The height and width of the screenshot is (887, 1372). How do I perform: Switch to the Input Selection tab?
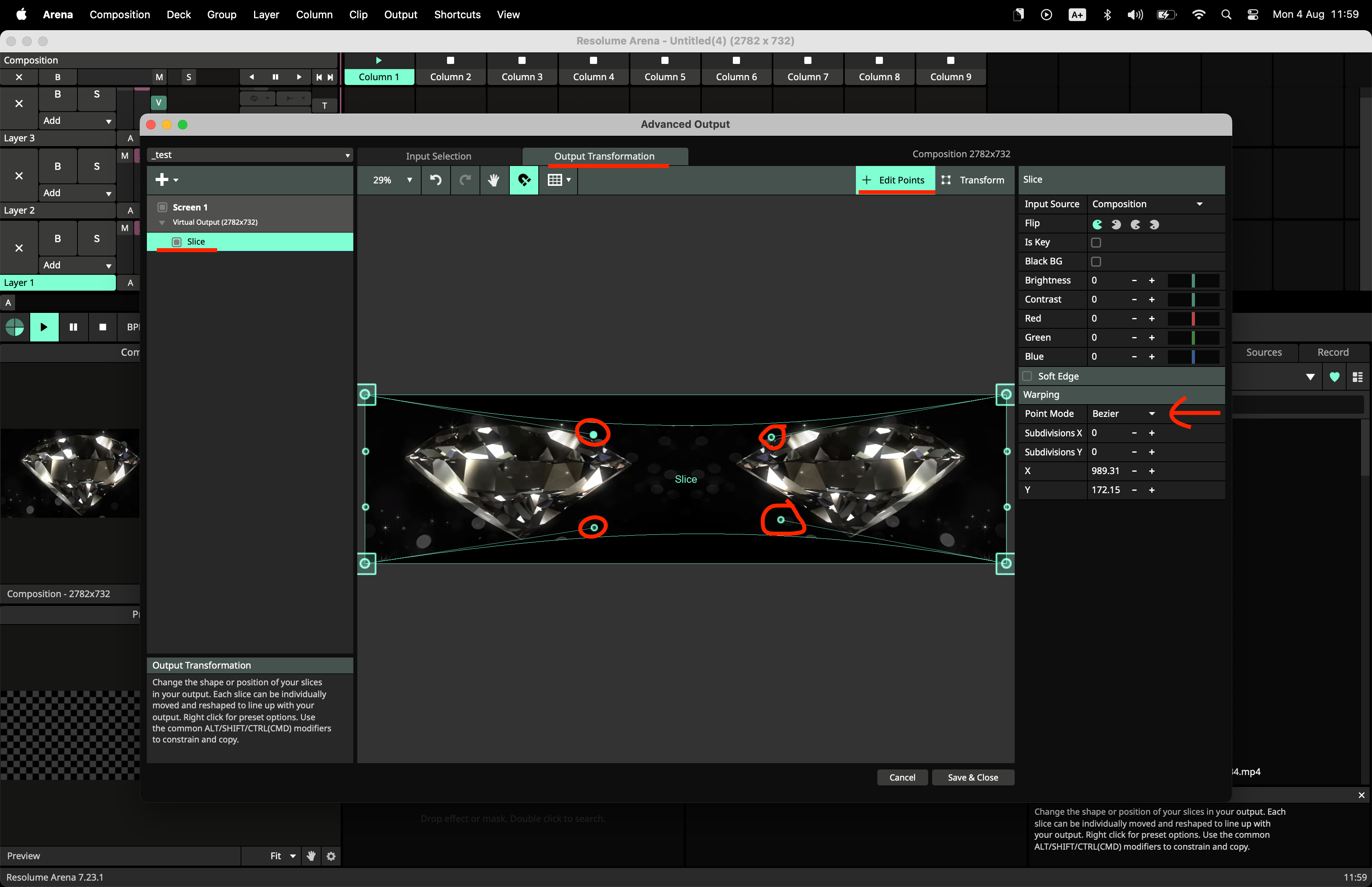[x=438, y=156]
